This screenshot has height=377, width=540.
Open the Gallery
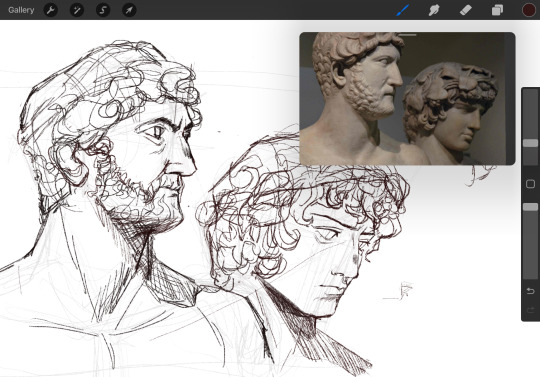[x=21, y=10]
